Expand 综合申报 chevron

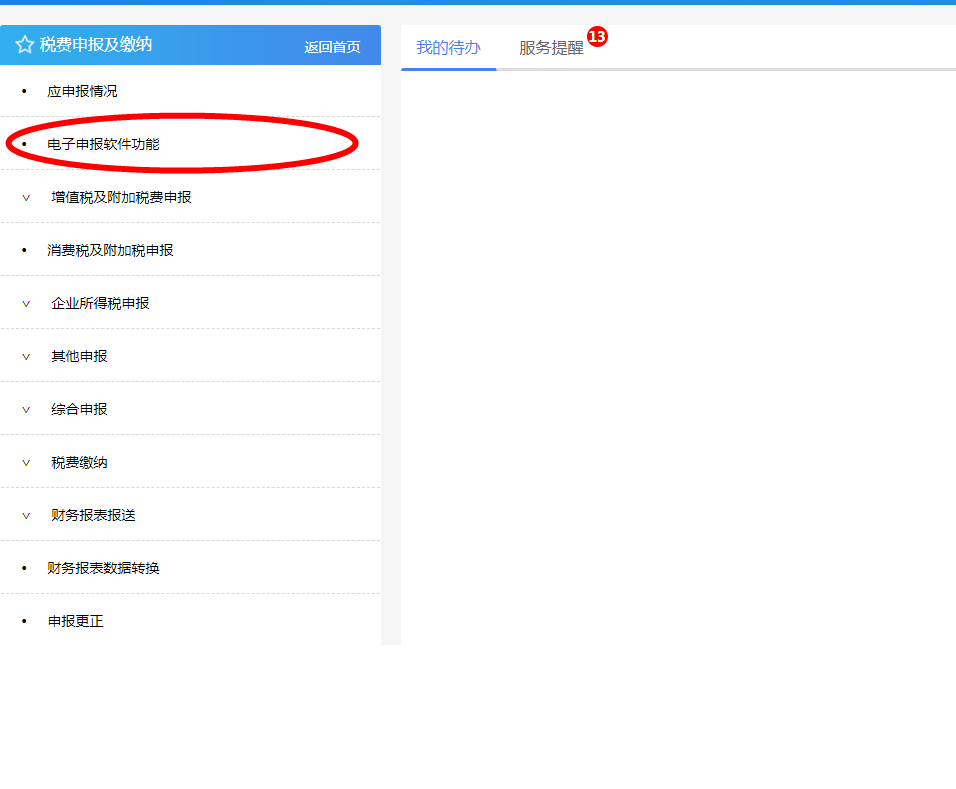tap(26, 410)
